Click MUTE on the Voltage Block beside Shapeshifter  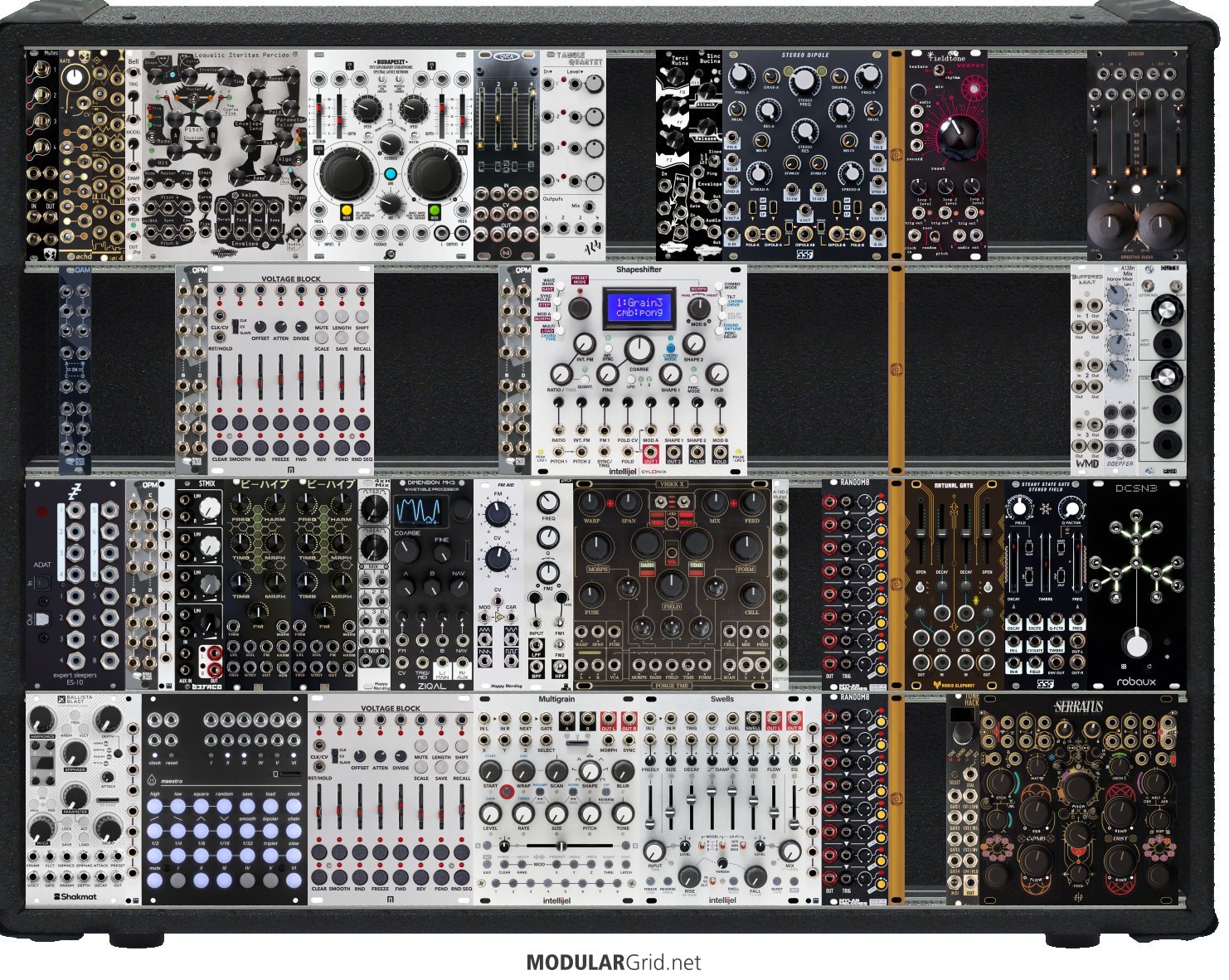(x=322, y=317)
